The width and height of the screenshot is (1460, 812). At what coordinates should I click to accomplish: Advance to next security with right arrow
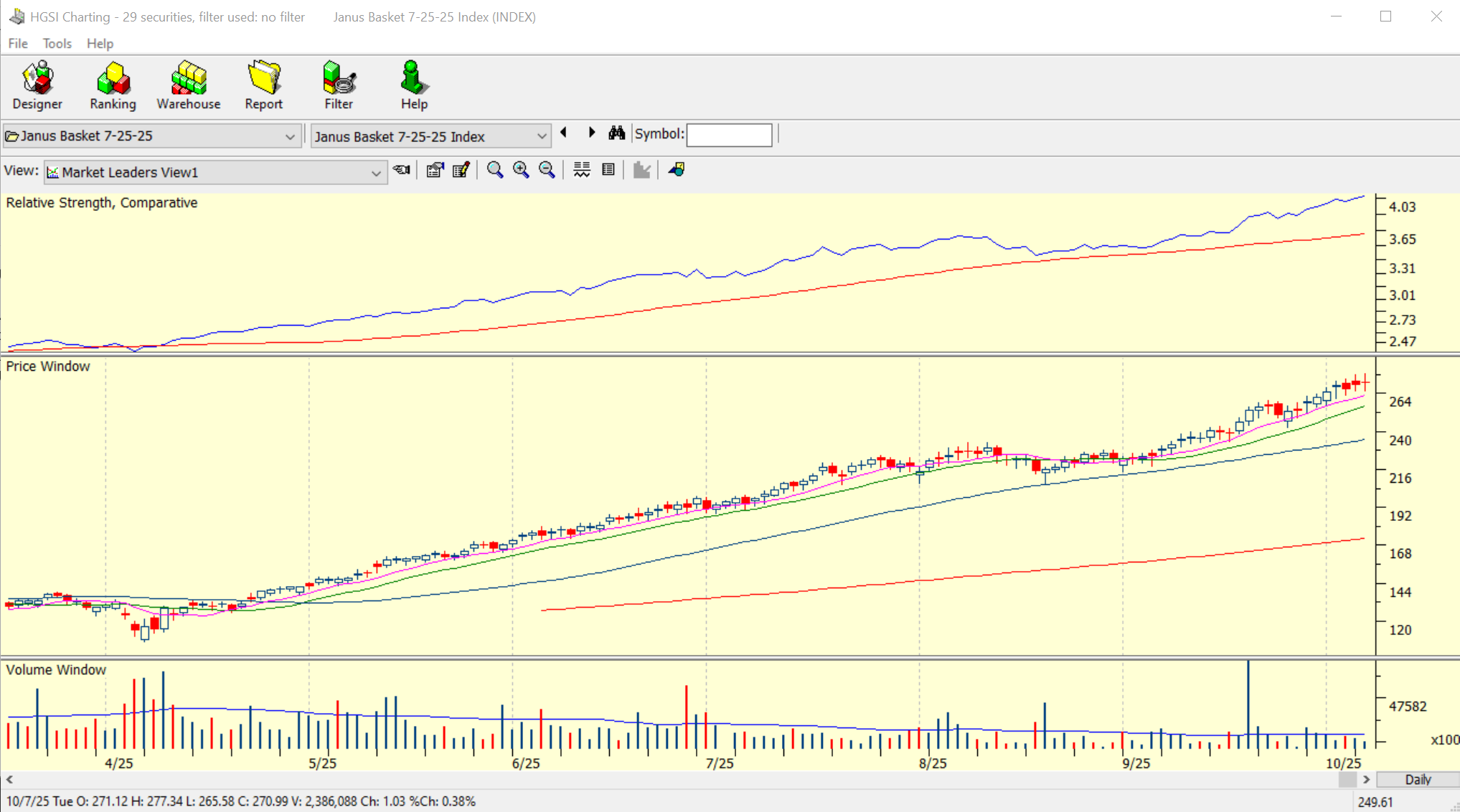click(591, 133)
